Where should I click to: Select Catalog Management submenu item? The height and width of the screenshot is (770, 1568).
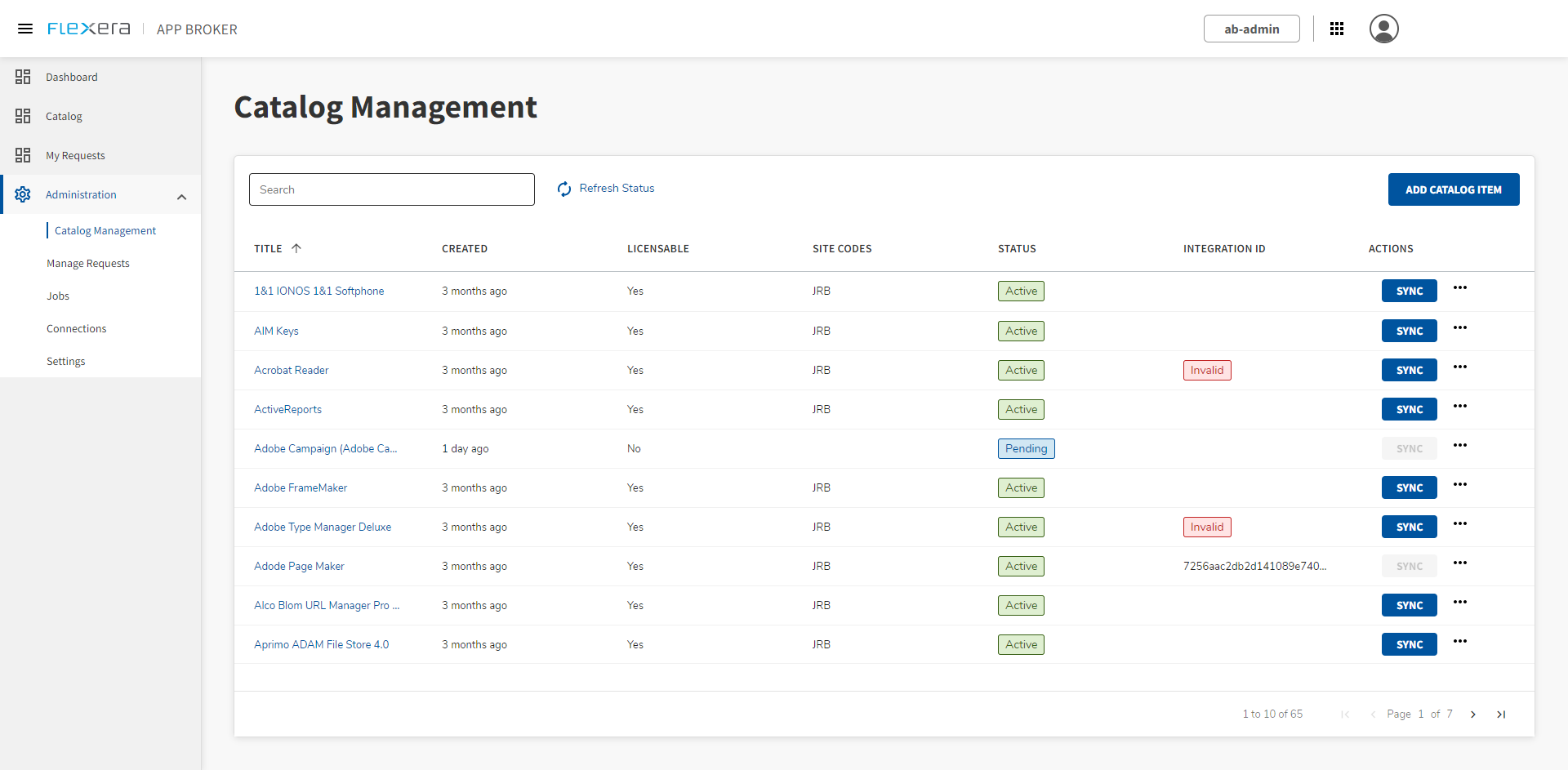pyautogui.click(x=105, y=230)
